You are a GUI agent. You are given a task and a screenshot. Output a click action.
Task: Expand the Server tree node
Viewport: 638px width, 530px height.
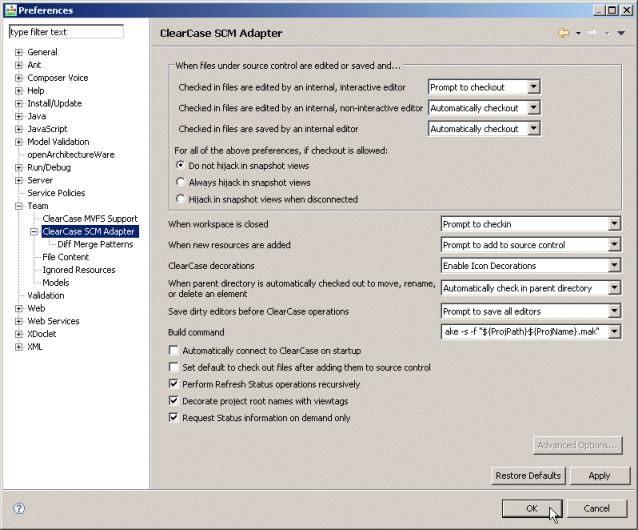coord(19,180)
